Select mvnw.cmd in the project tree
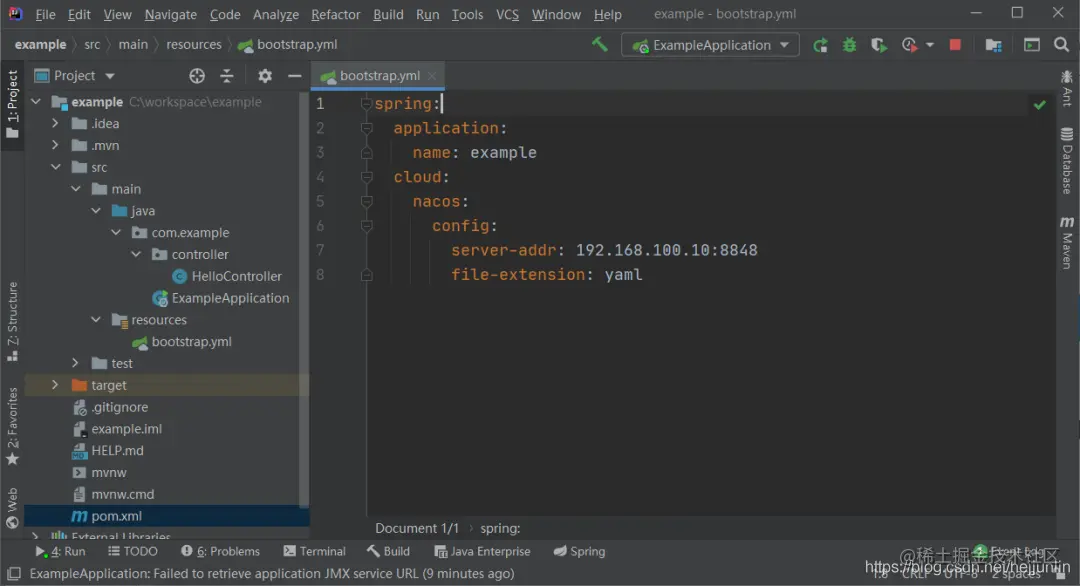The width and height of the screenshot is (1080, 586). 122,494
